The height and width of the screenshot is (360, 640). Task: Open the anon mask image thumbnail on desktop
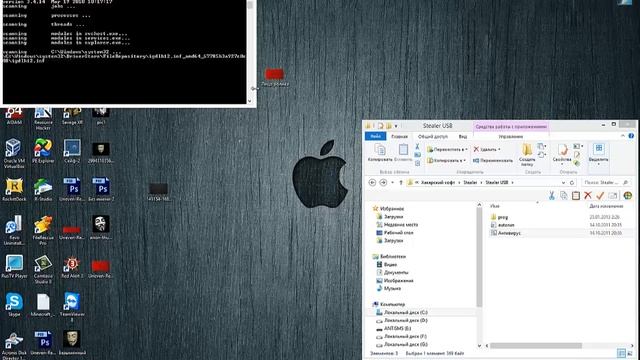(x=100, y=227)
